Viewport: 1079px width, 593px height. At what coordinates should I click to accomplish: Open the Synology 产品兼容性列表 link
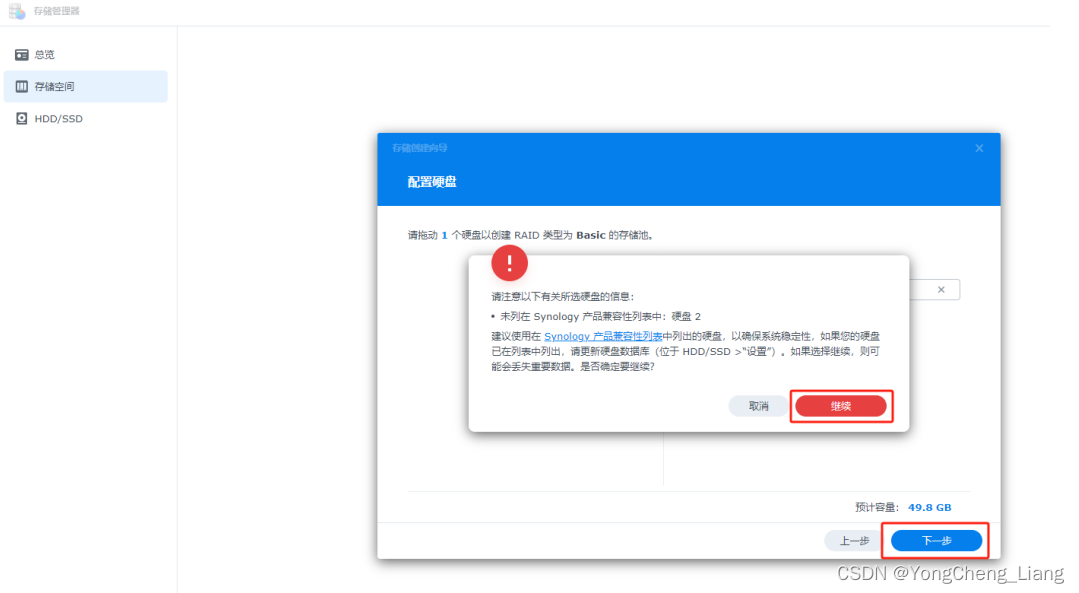[x=603, y=336]
